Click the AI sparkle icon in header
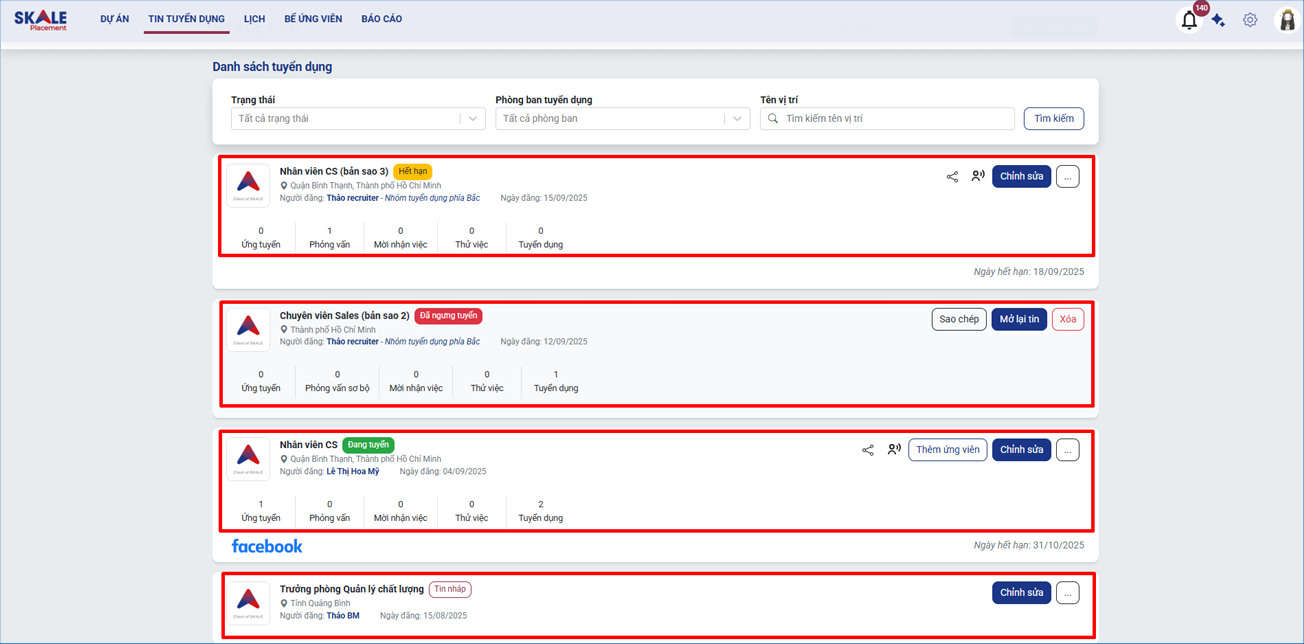This screenshot has width=1304, height=644. 1218,20
